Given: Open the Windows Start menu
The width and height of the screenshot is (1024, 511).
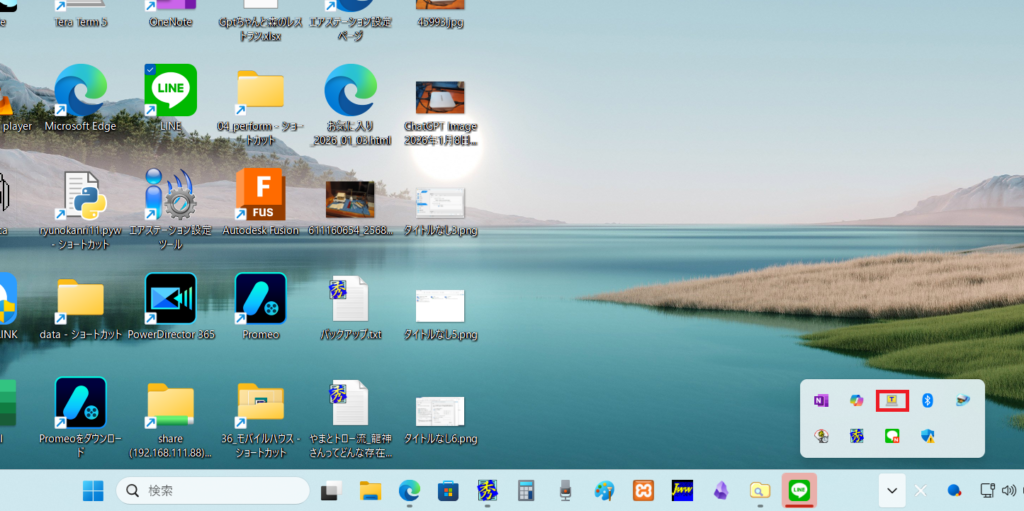Looking at the screenshot, I should [92, 491].
